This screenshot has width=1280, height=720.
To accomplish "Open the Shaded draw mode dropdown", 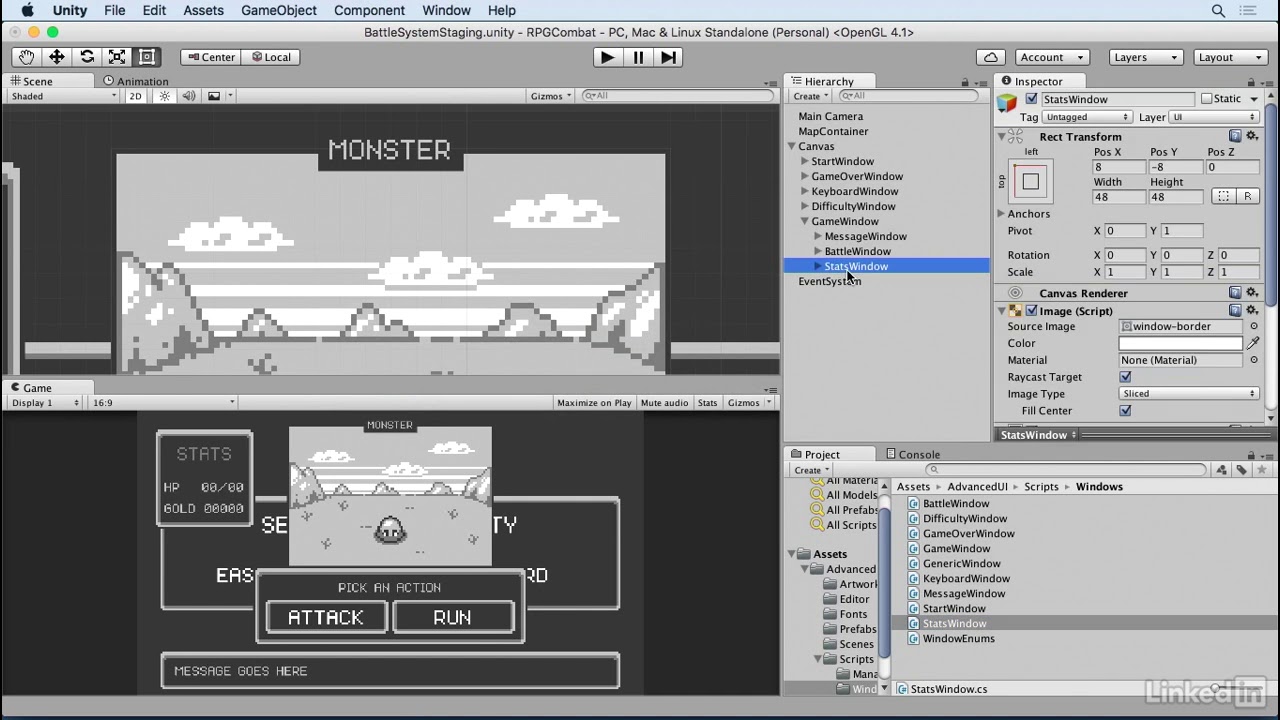I will 64,96.
